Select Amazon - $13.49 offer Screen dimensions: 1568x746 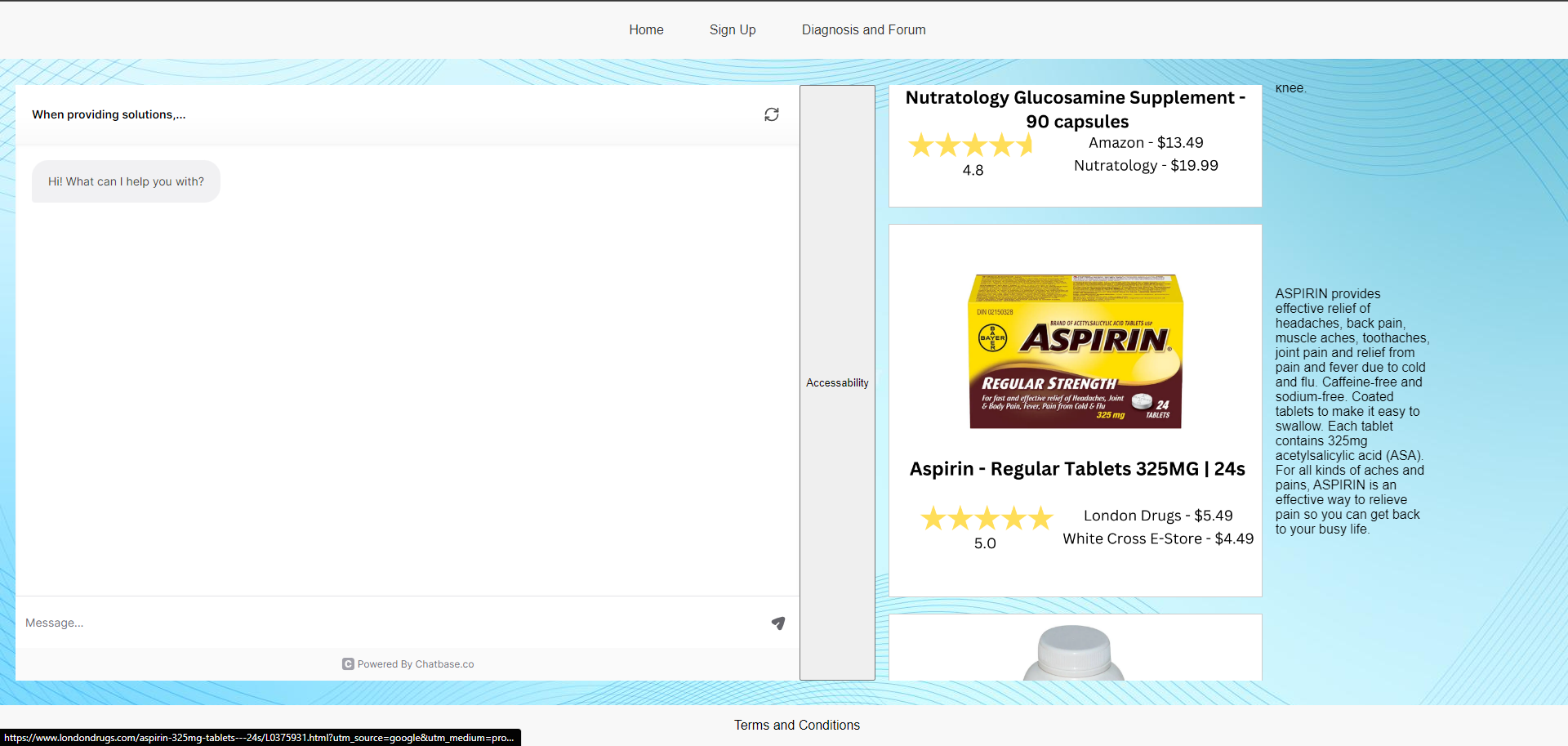1146,142
